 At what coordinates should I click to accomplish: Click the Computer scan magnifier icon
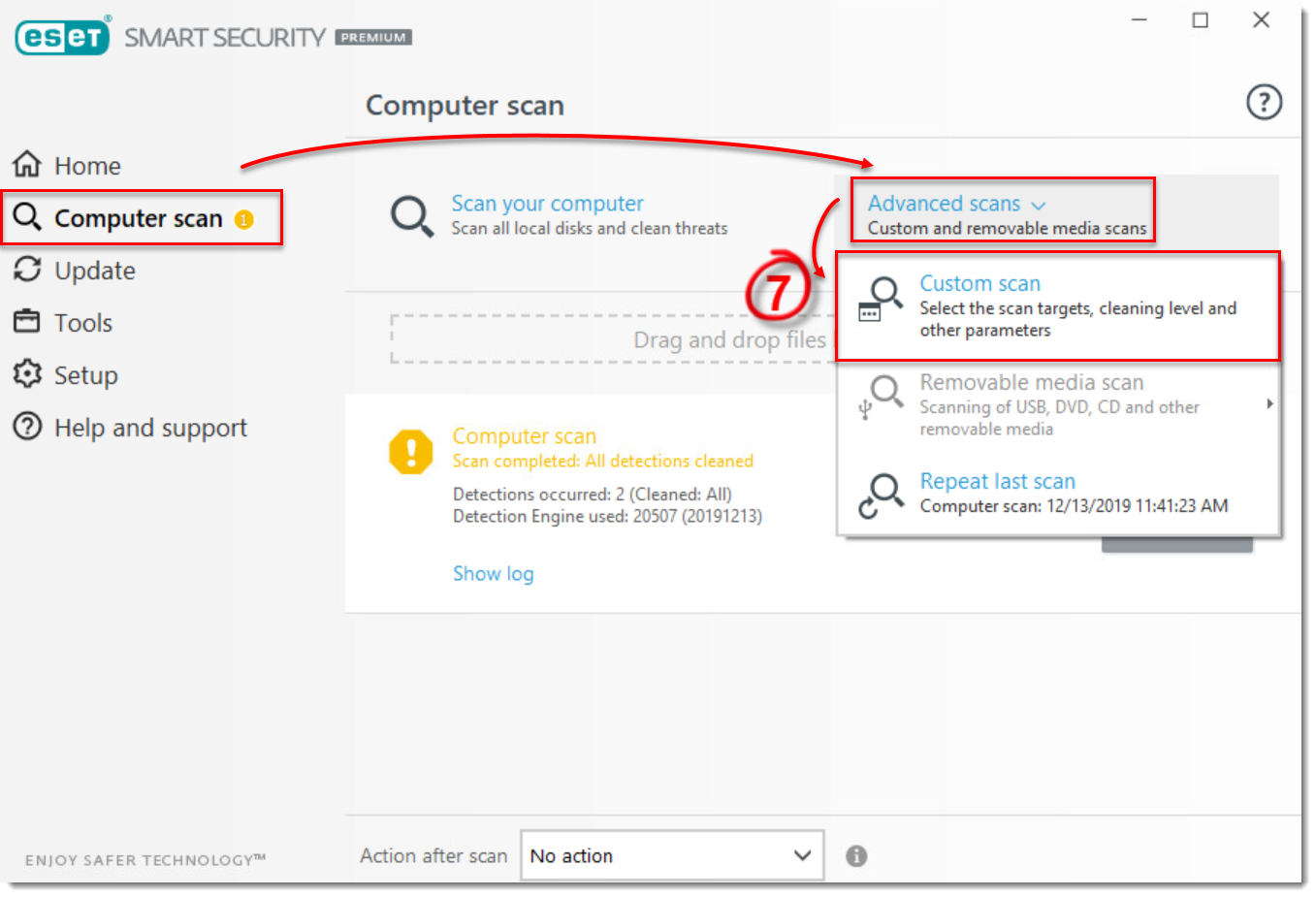pos(29,217)
